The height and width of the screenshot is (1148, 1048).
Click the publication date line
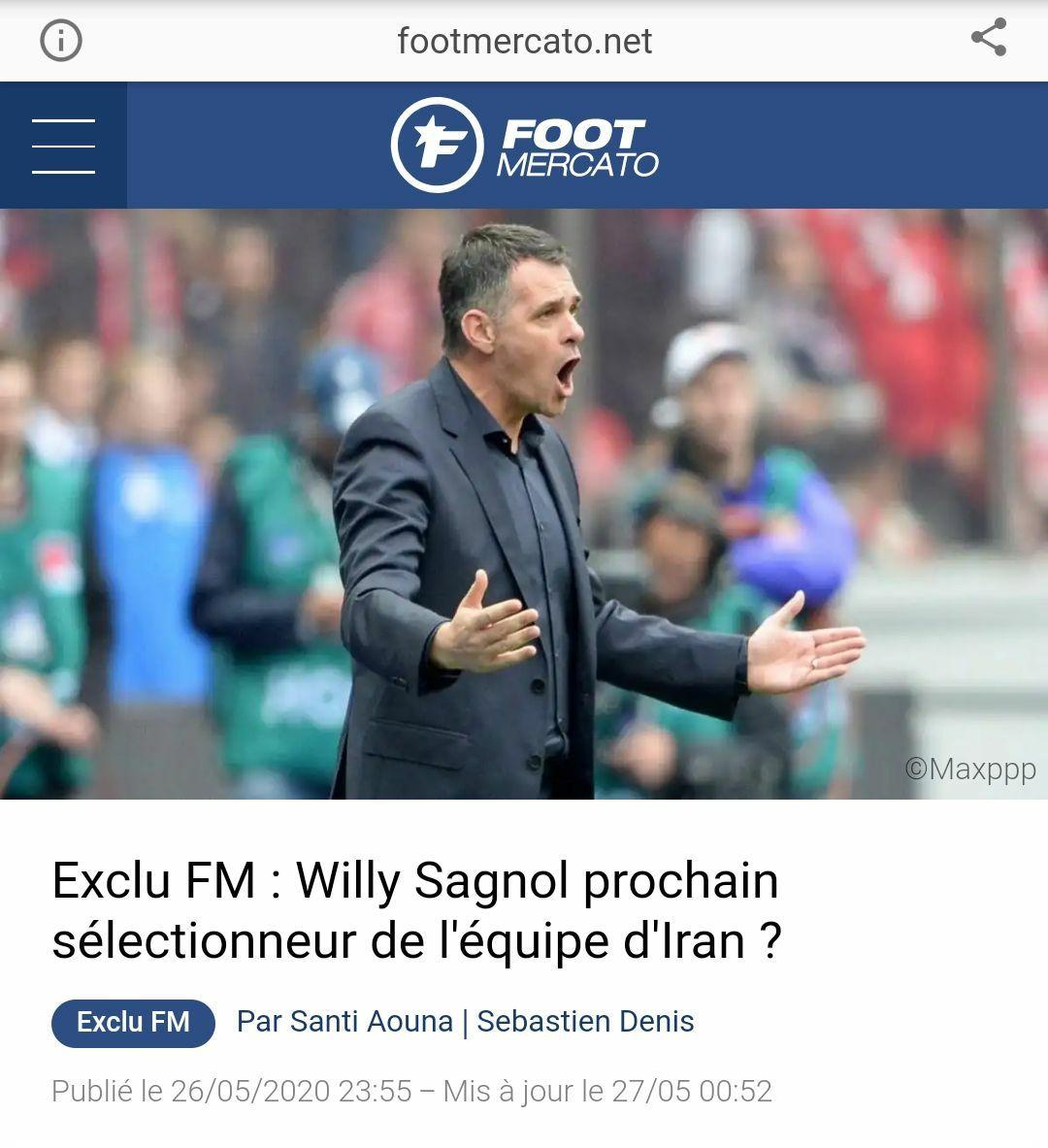tap(411, 1091)
